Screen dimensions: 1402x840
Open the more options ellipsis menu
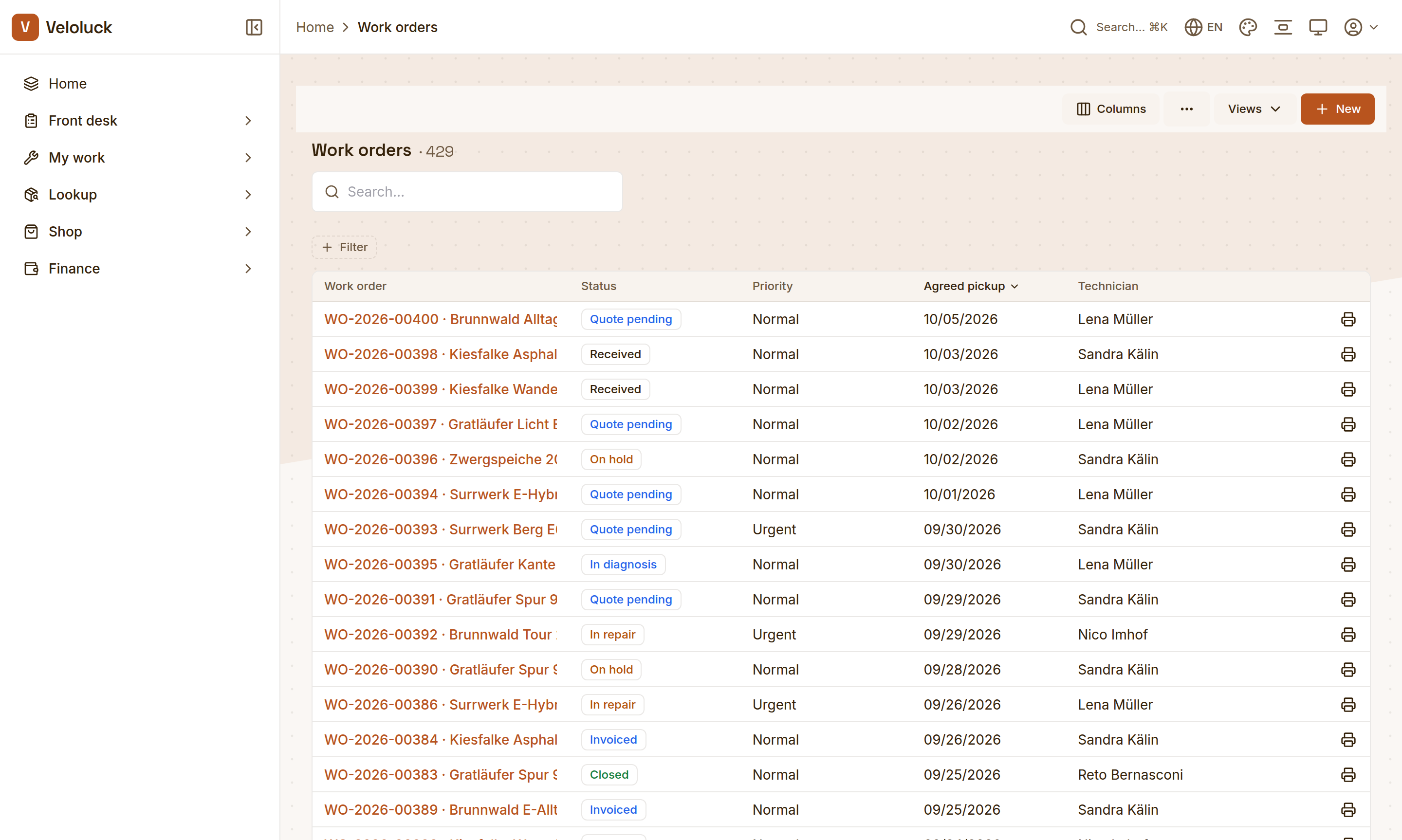[1186, 109]
